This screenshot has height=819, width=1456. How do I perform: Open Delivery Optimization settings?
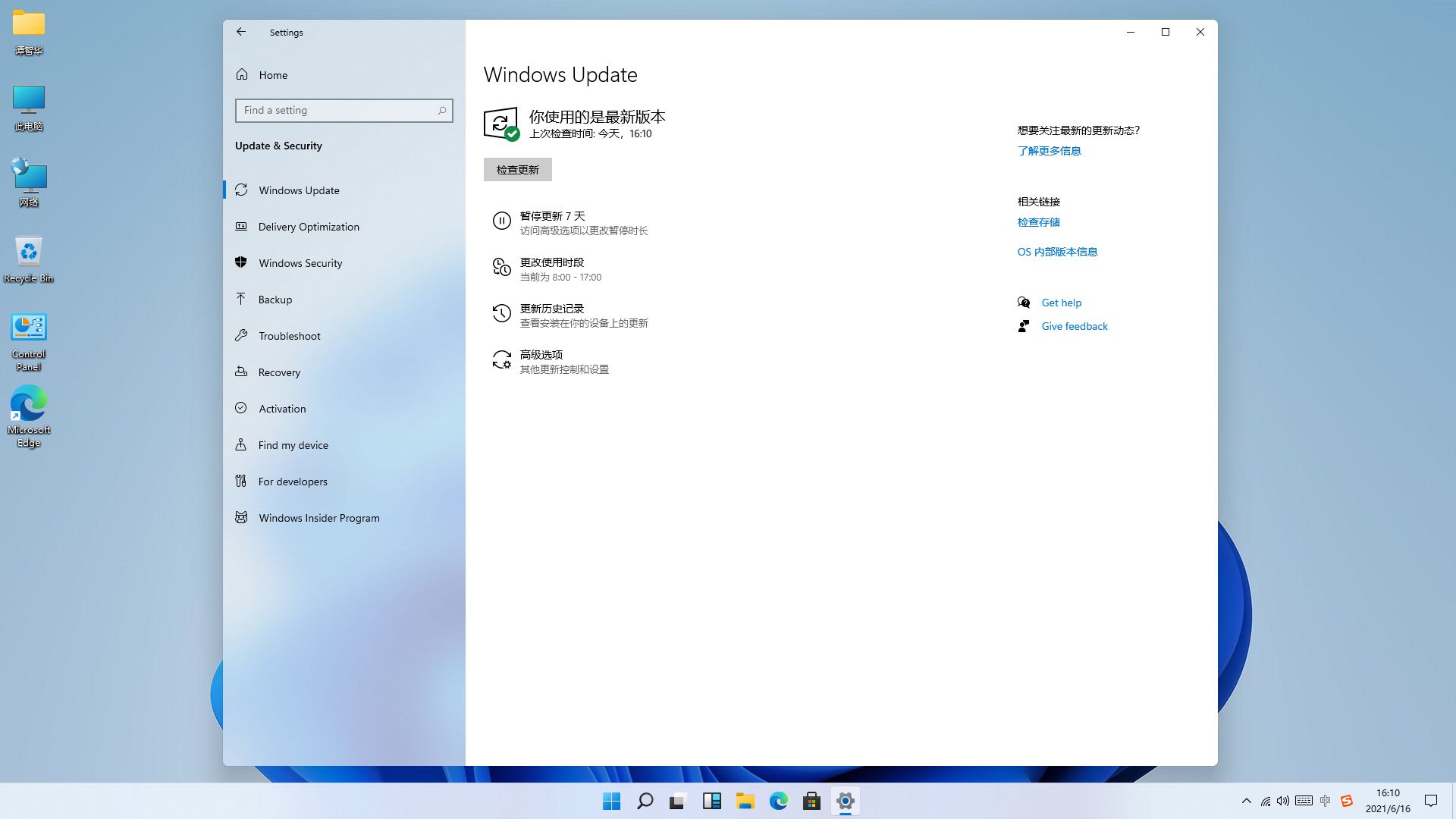308,227
